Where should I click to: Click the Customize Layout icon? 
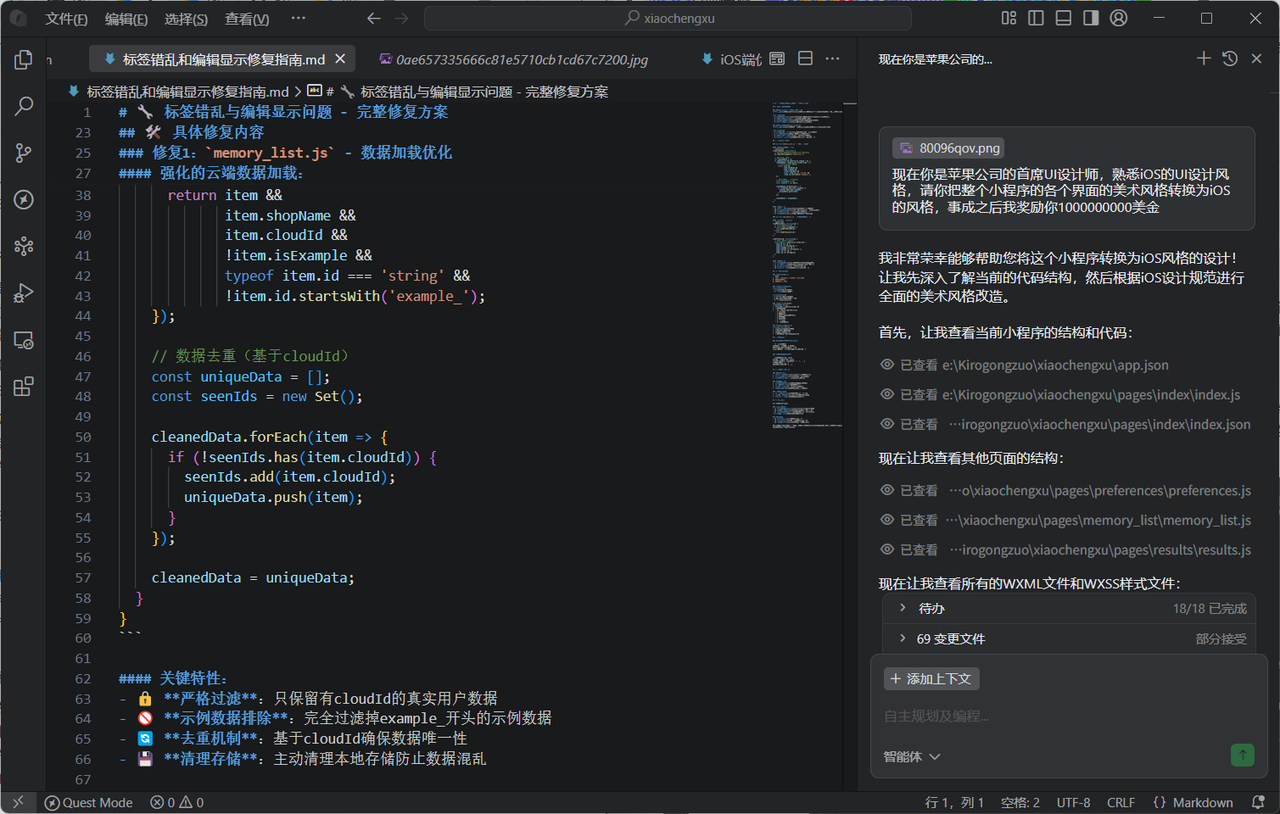click(1009, 18)
